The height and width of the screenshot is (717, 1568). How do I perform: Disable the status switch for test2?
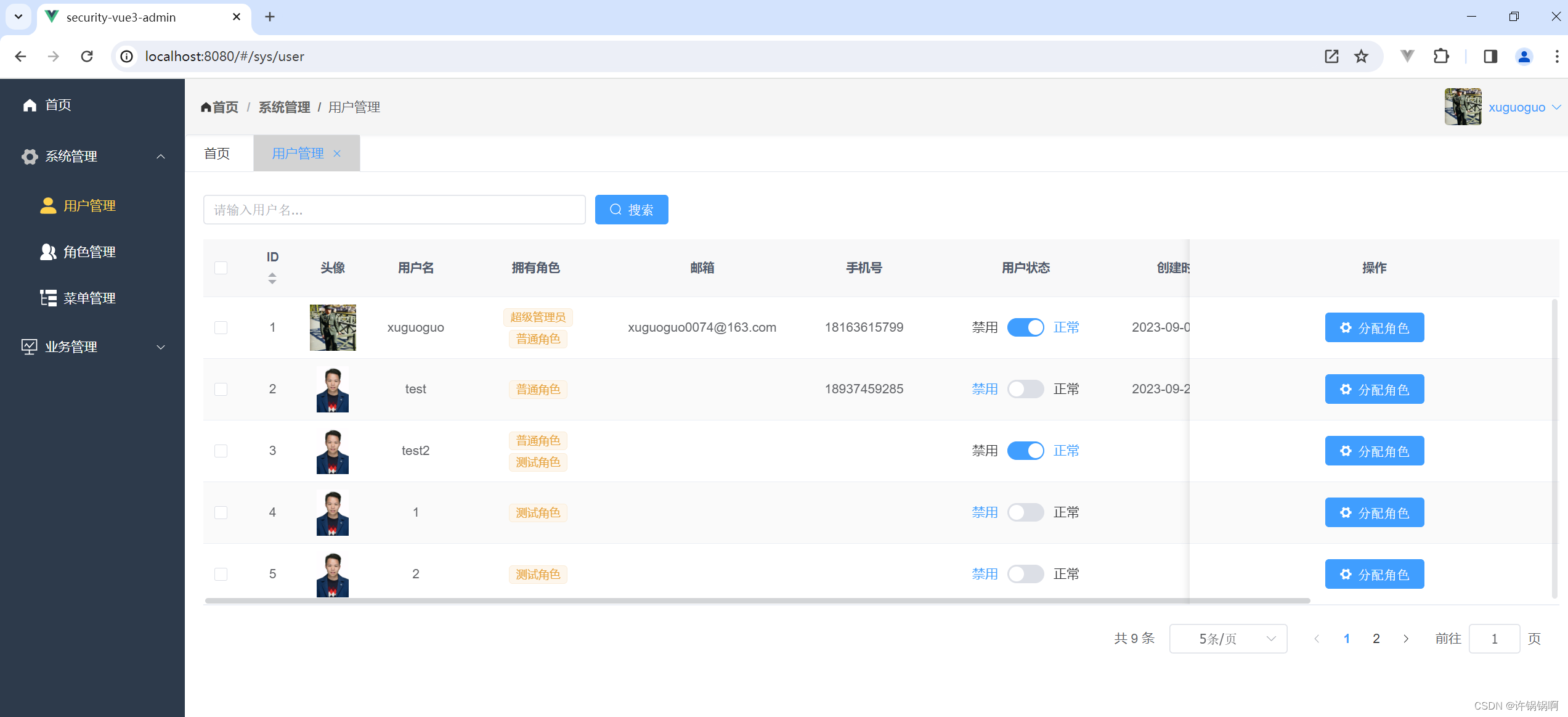coord(1025,451)
